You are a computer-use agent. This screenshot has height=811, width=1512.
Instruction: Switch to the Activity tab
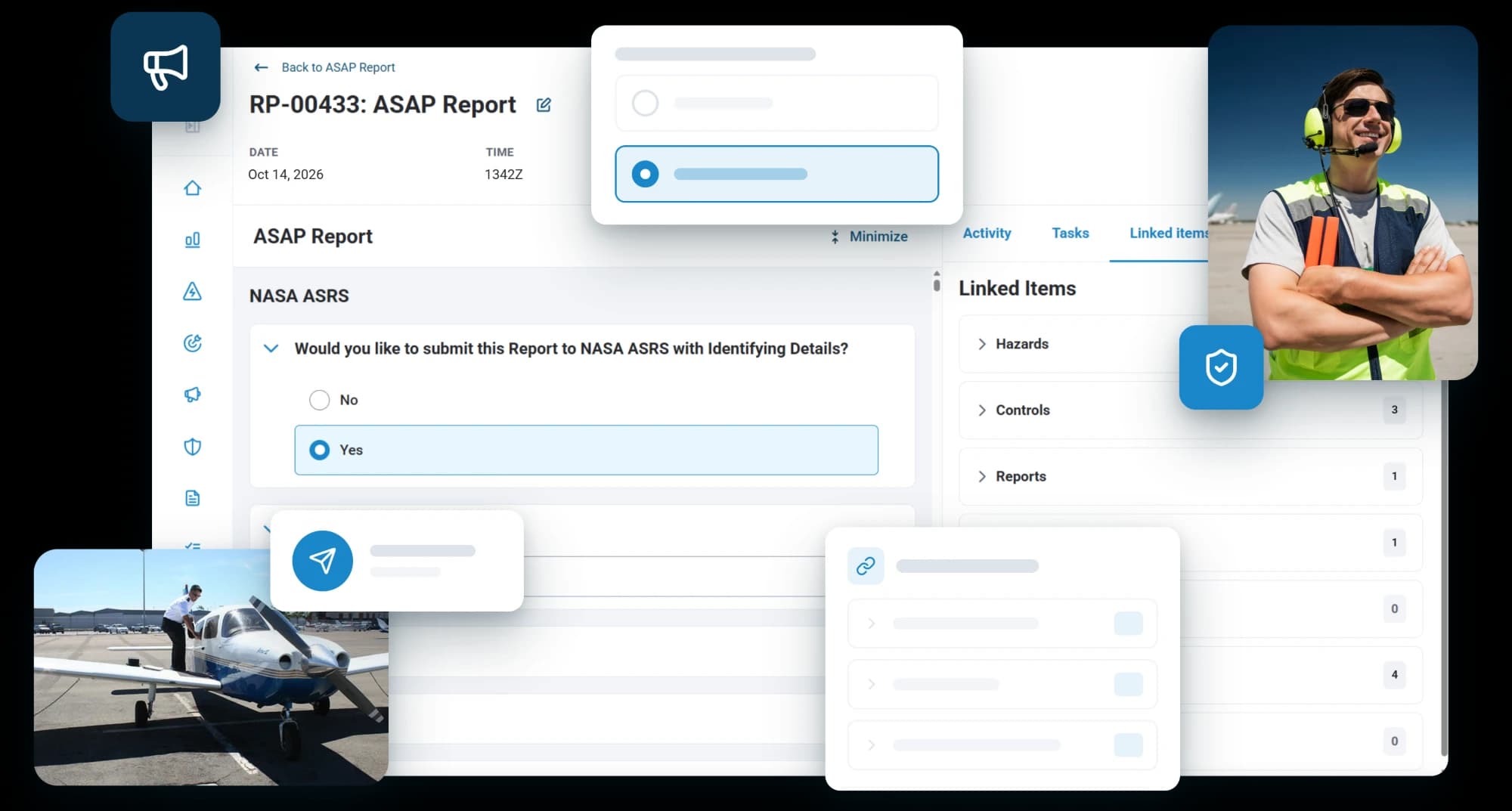pyautogui.click(x=987, y=234)
